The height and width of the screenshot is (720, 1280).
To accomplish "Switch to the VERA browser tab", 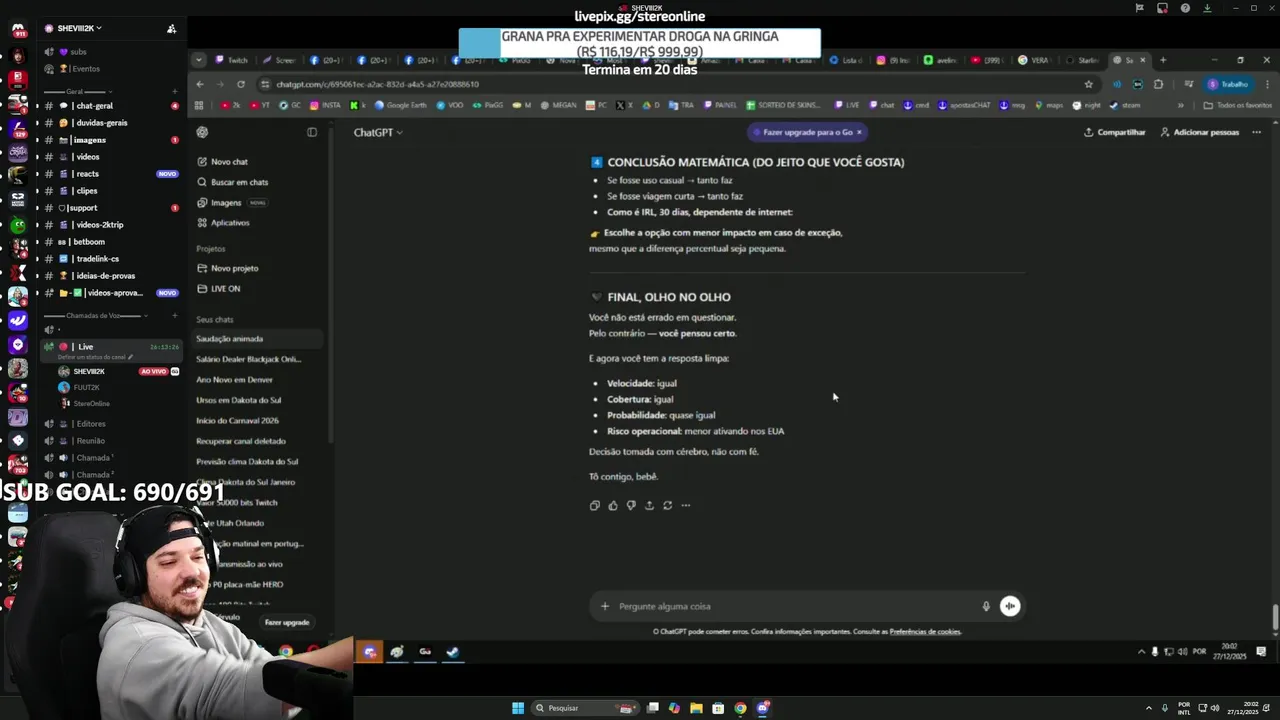I will point(1035,60).
